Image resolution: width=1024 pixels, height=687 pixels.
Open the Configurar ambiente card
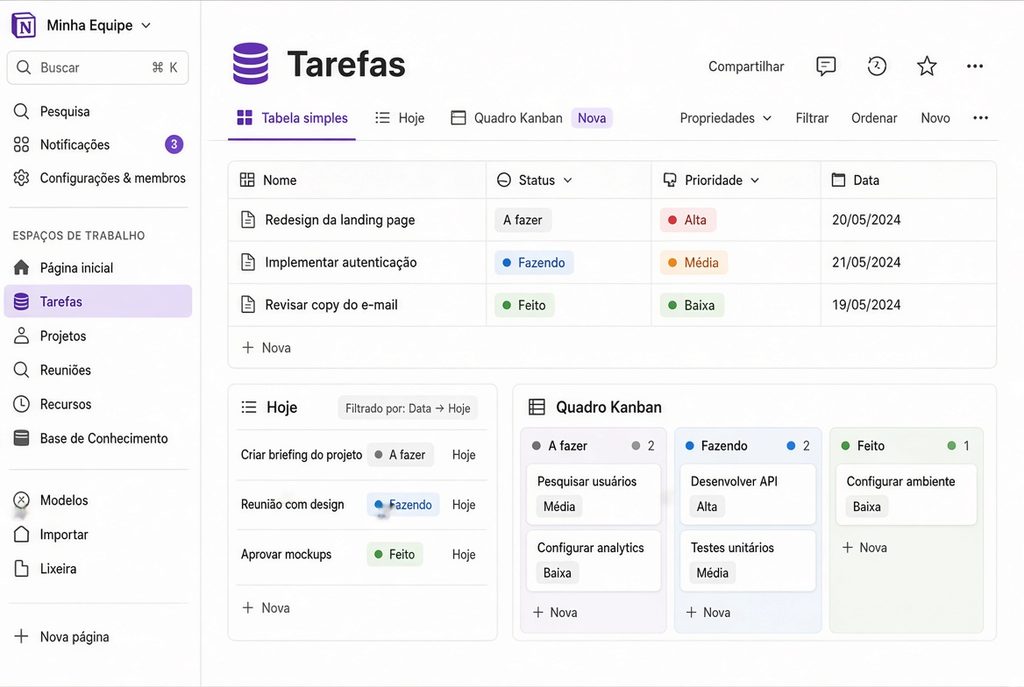pos(906,494)
